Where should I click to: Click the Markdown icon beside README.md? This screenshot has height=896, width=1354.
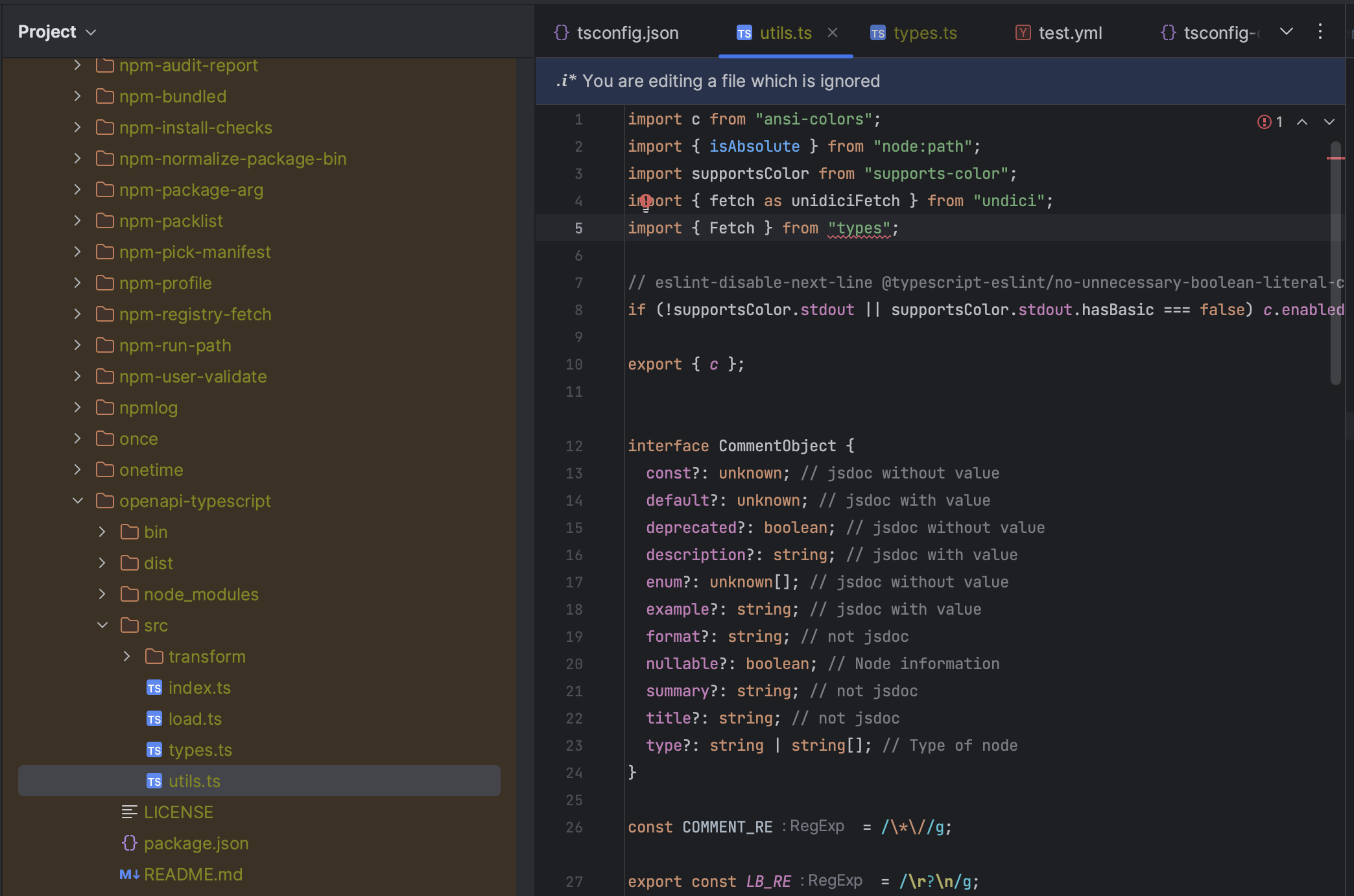pos(129,874)
